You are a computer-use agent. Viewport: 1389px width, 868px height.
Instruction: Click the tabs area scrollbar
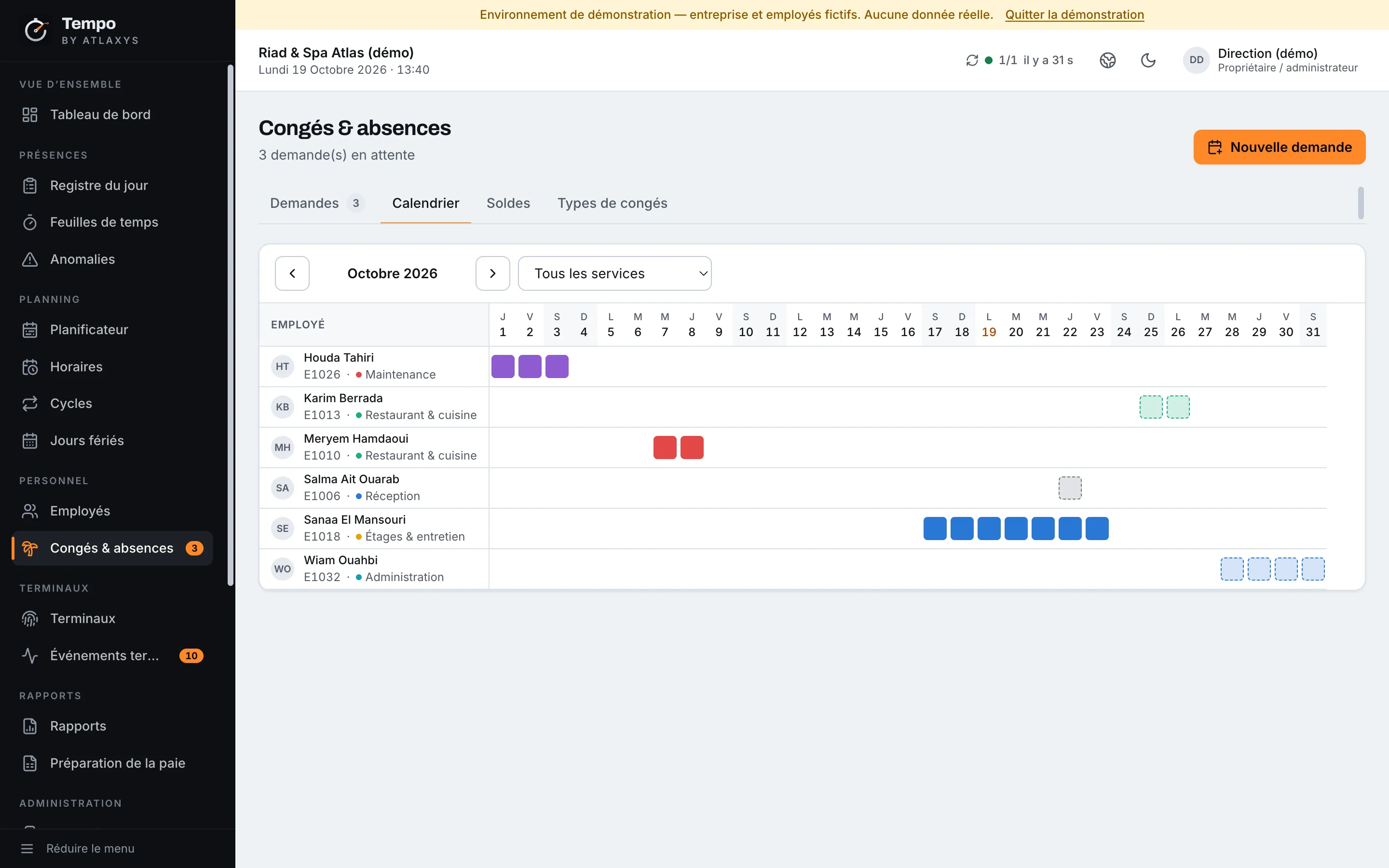point(1360,203)
